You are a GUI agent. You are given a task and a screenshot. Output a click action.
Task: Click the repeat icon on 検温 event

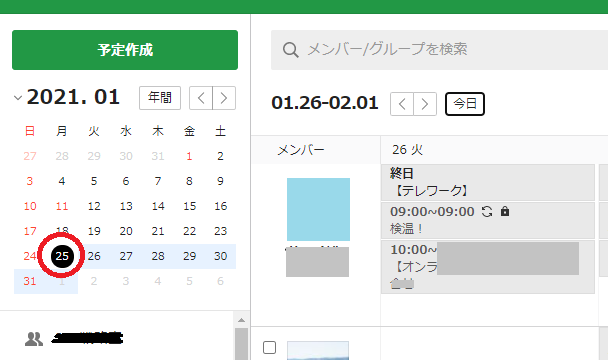[487, 211]
